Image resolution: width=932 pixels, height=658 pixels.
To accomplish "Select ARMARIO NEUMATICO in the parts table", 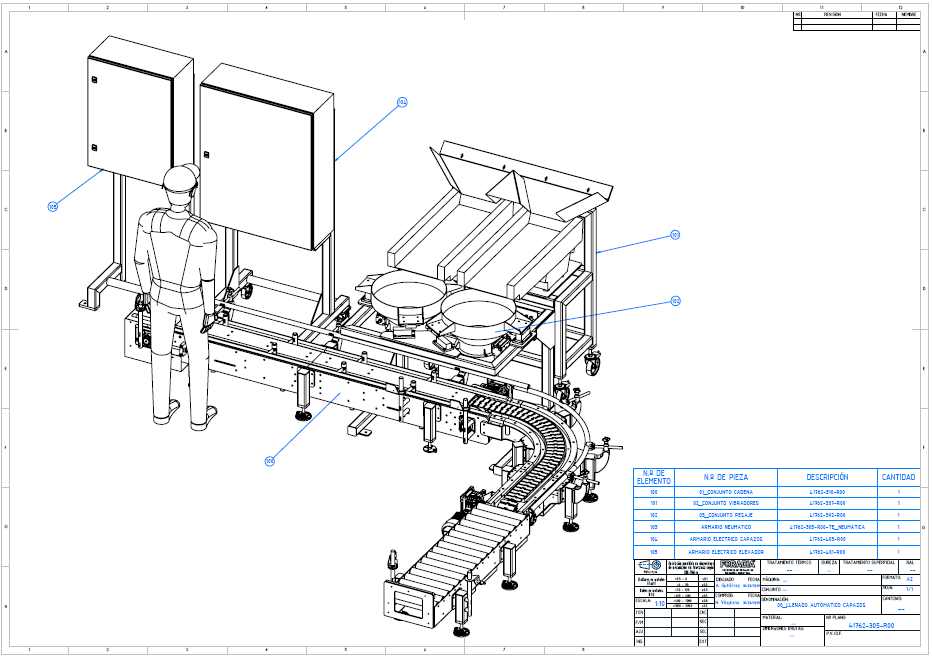I will pos(725,526).
